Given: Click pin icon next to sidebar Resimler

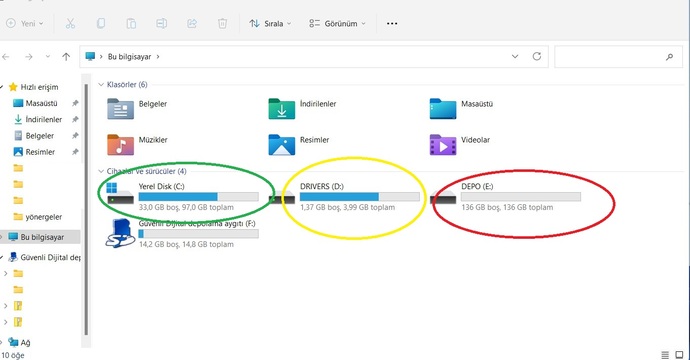Looking at the screenshot, I should 75,152.
